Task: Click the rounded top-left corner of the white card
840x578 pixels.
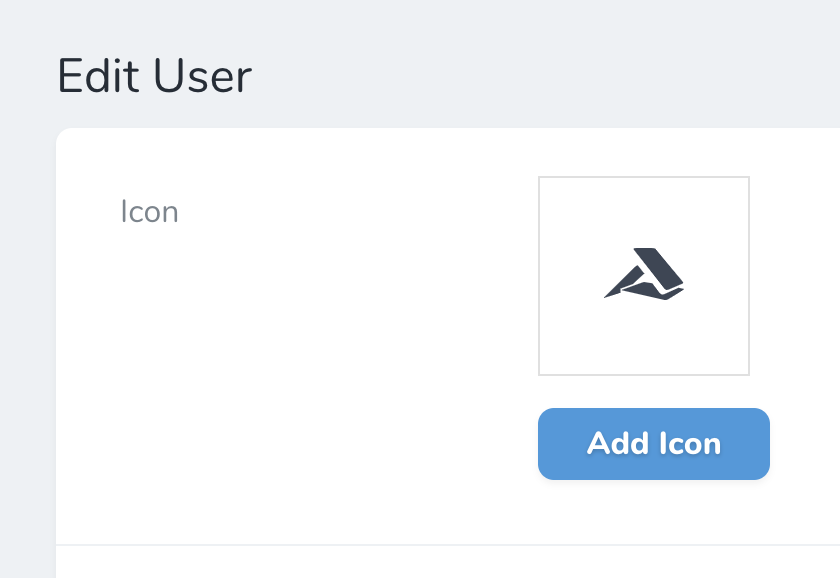Action: 64,136
